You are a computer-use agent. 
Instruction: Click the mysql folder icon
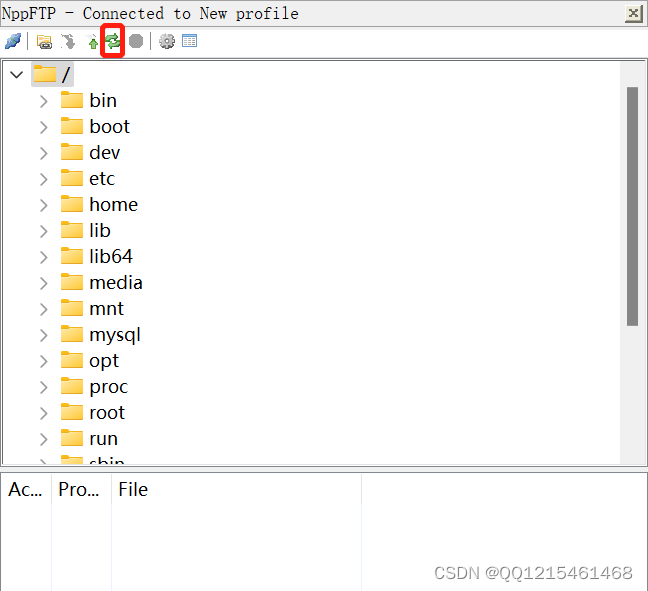point(72,334)
